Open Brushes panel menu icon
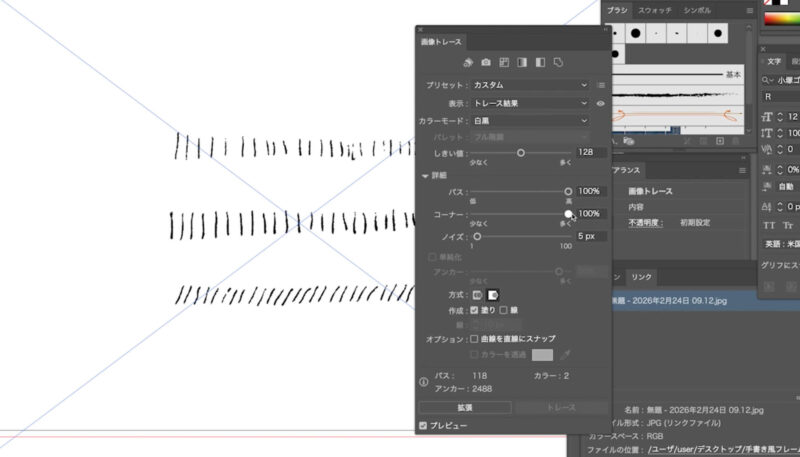 749,10
